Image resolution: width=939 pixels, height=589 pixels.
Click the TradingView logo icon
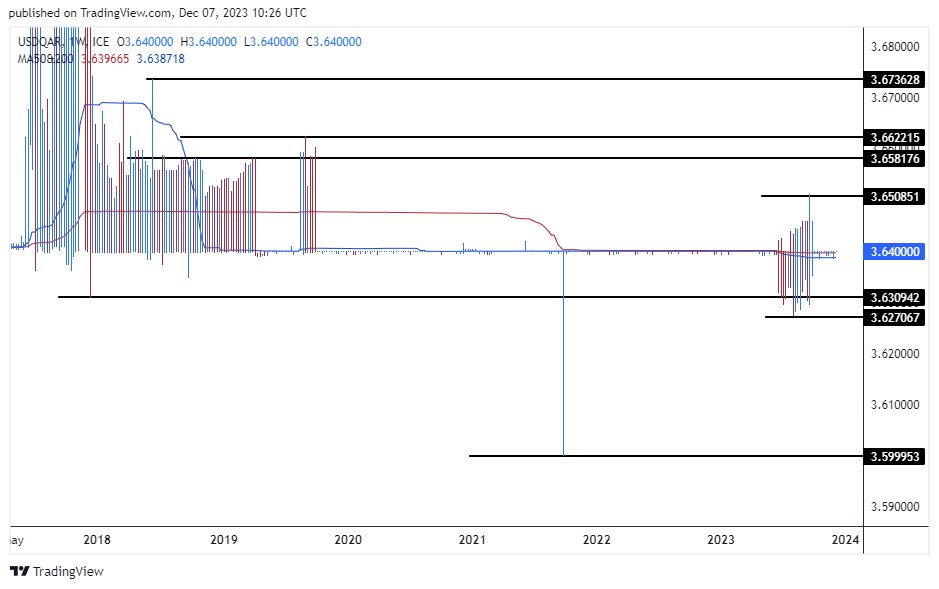tap(20, 571)
